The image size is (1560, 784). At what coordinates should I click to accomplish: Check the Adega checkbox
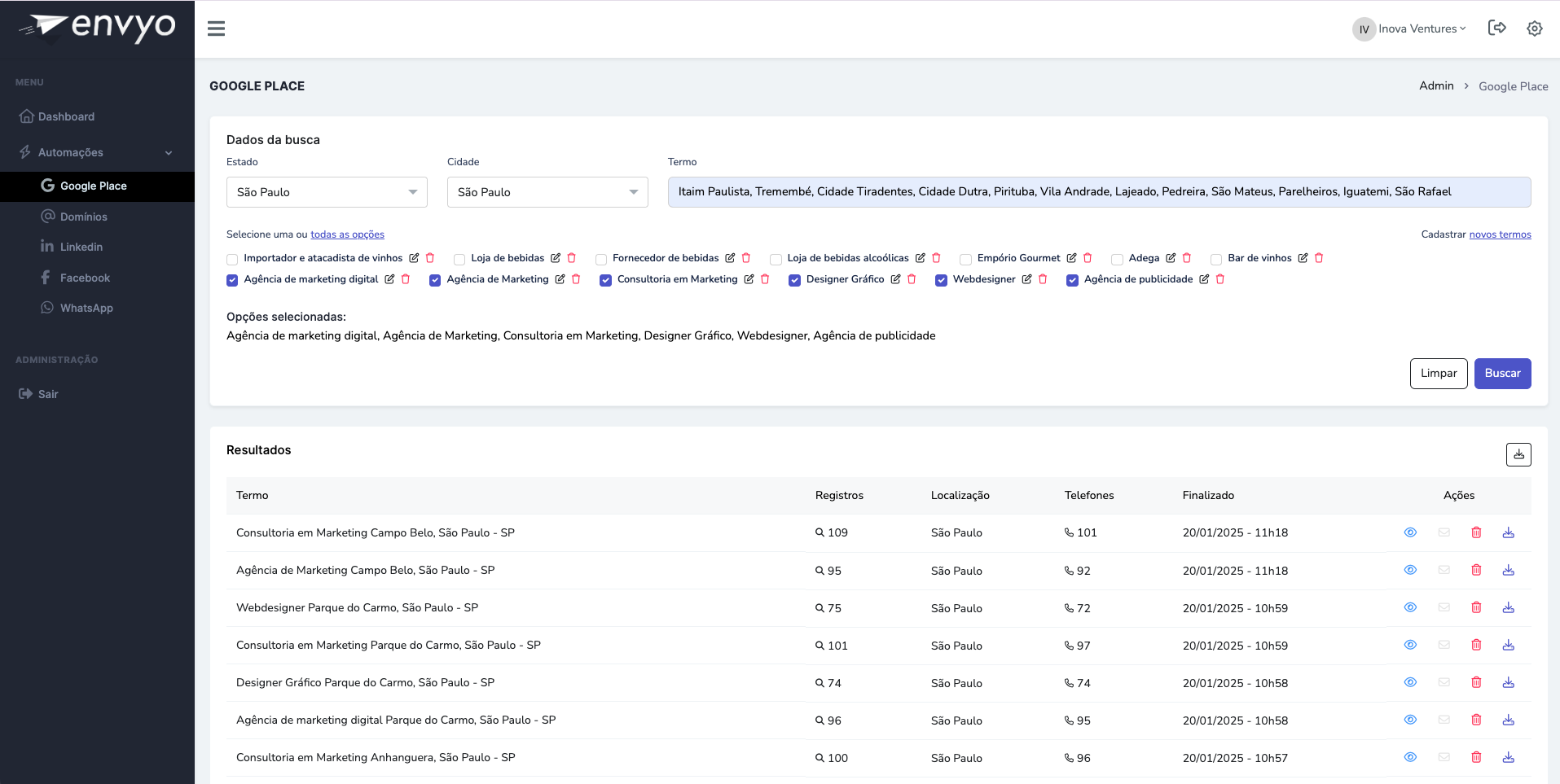tap(1117, 259)
